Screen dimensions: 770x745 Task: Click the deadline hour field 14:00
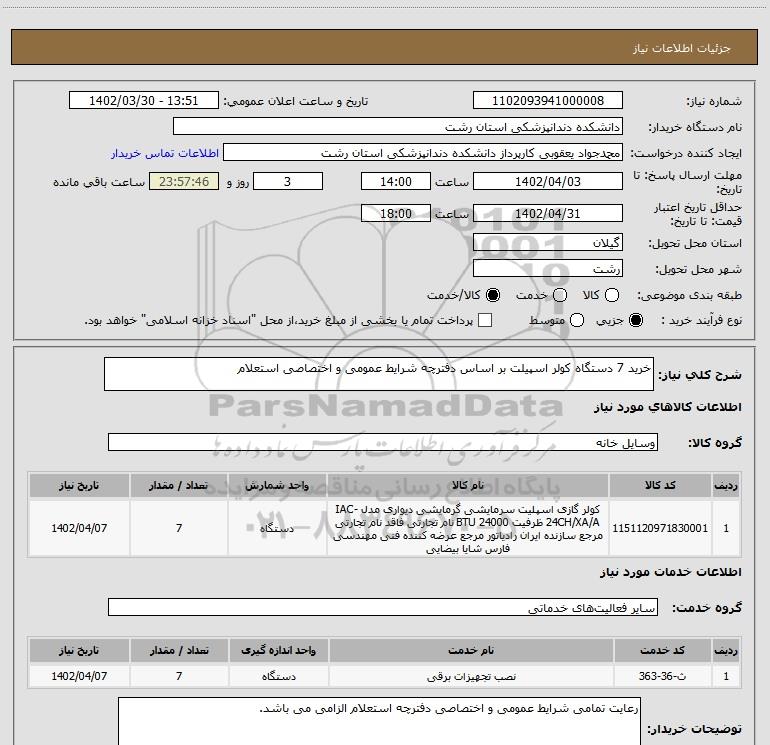(x=396, y=181)
